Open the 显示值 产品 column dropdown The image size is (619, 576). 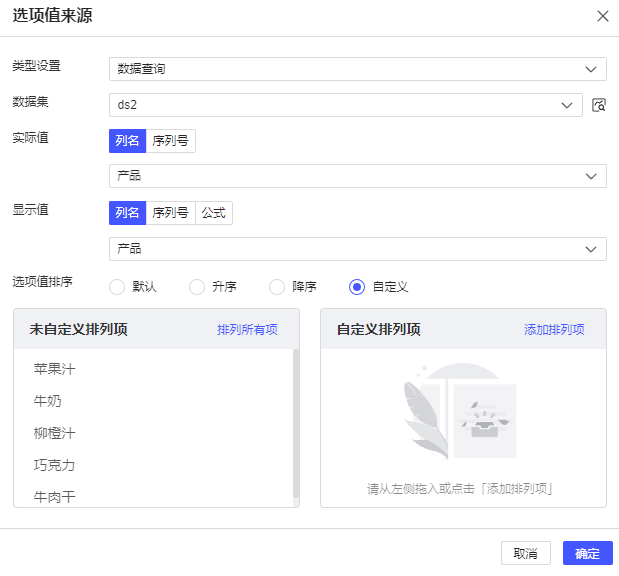coord(357,249)
